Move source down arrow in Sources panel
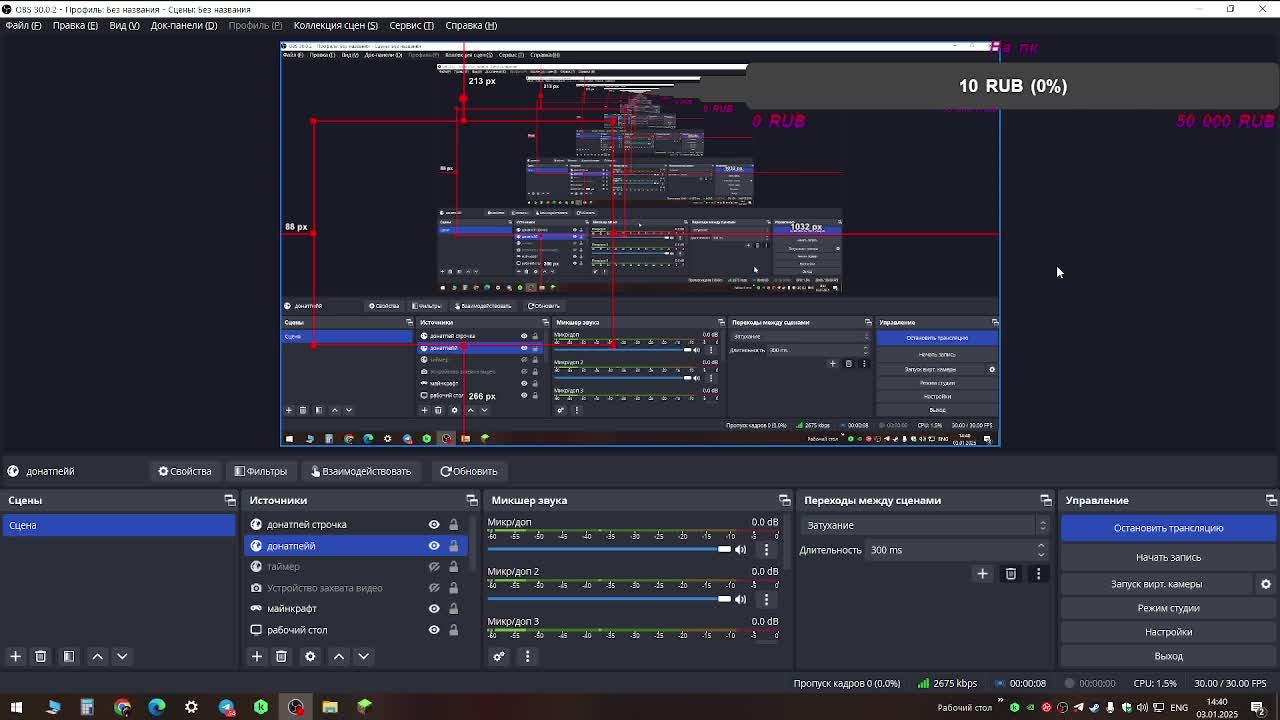Image resolution: width=1280 pixels, height=720 pixels. pos(364,656)
